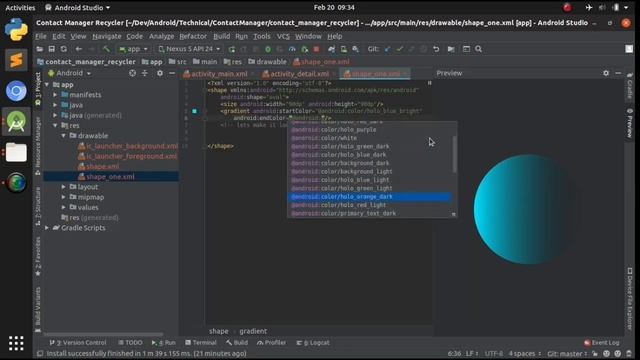Click the Git update project arrow

point(387,49)
